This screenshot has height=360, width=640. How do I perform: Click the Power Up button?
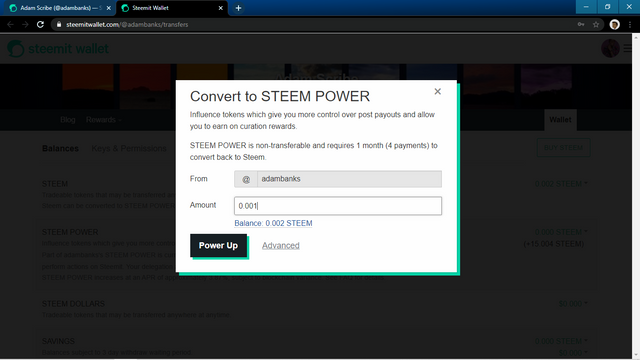tap(218, 245)
